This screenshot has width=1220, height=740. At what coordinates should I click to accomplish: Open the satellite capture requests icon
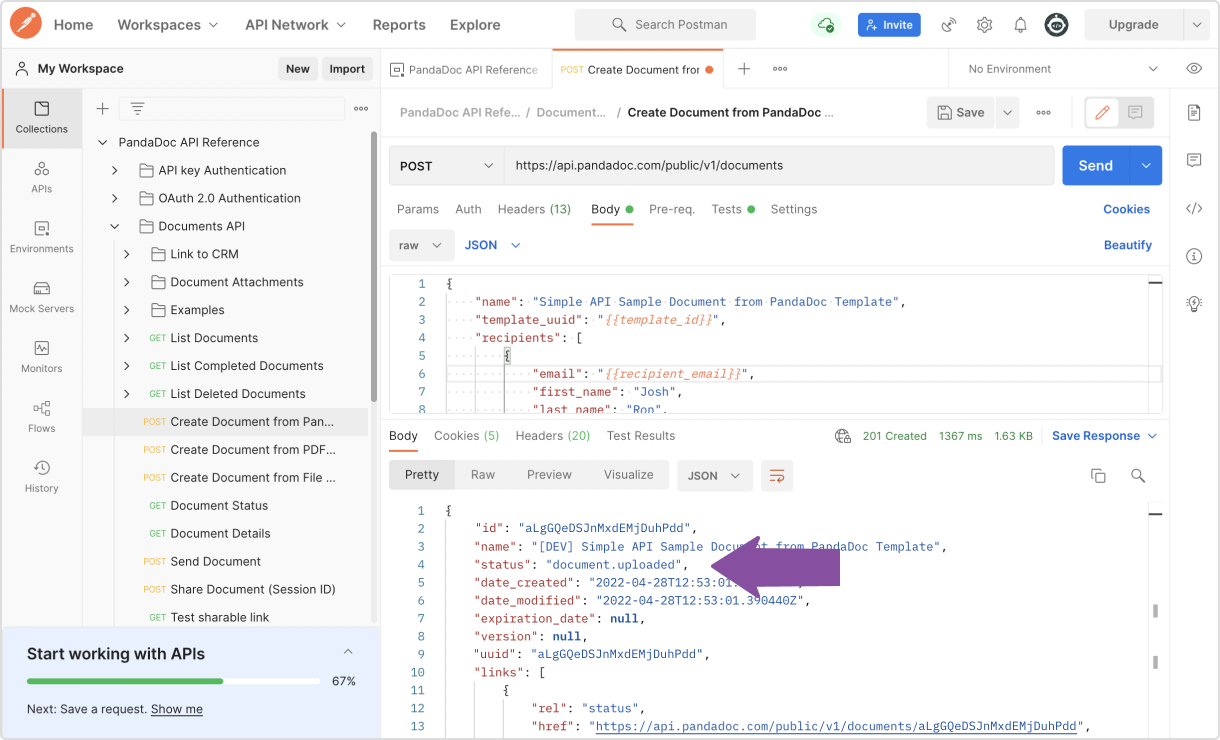tap(949, 25)
